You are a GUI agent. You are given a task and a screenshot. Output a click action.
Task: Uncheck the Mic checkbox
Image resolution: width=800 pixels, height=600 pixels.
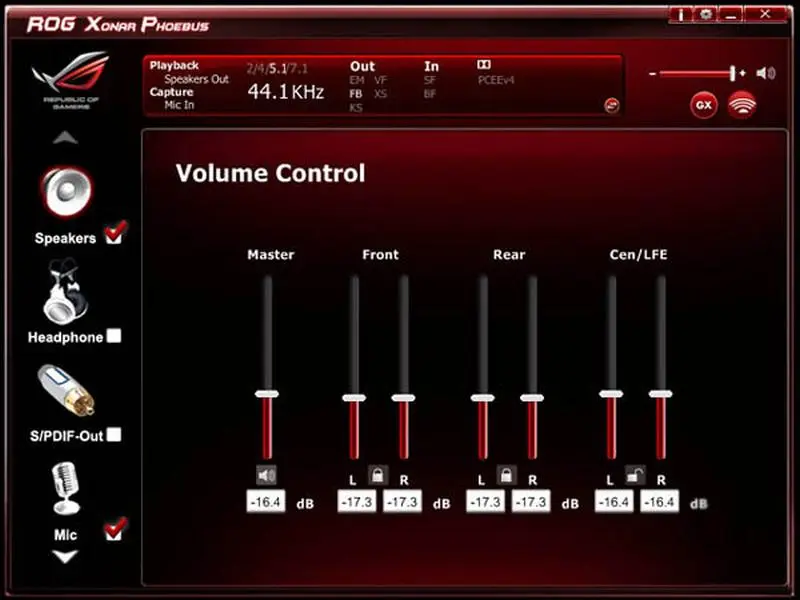coord(114,530)
